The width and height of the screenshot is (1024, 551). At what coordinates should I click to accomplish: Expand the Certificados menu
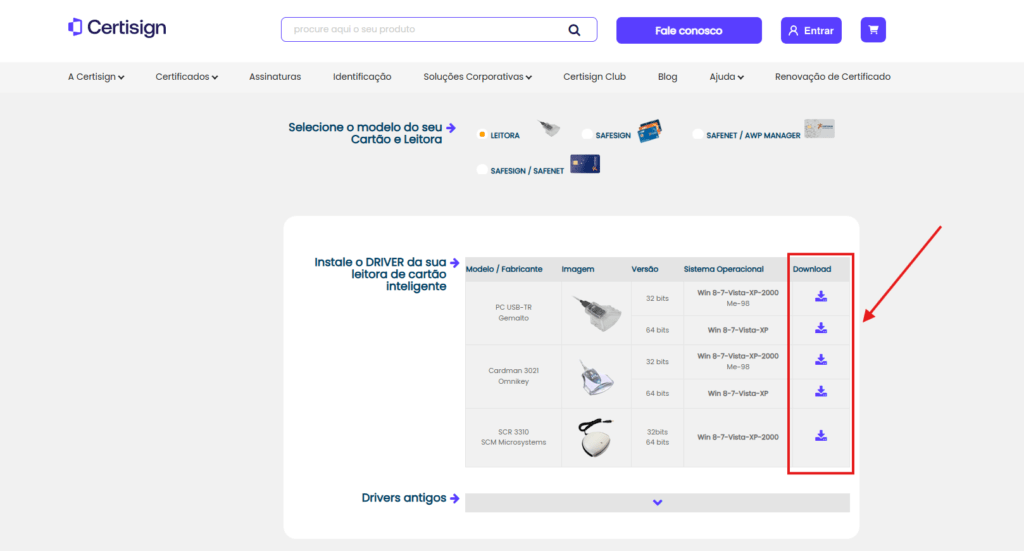point(187,77)
